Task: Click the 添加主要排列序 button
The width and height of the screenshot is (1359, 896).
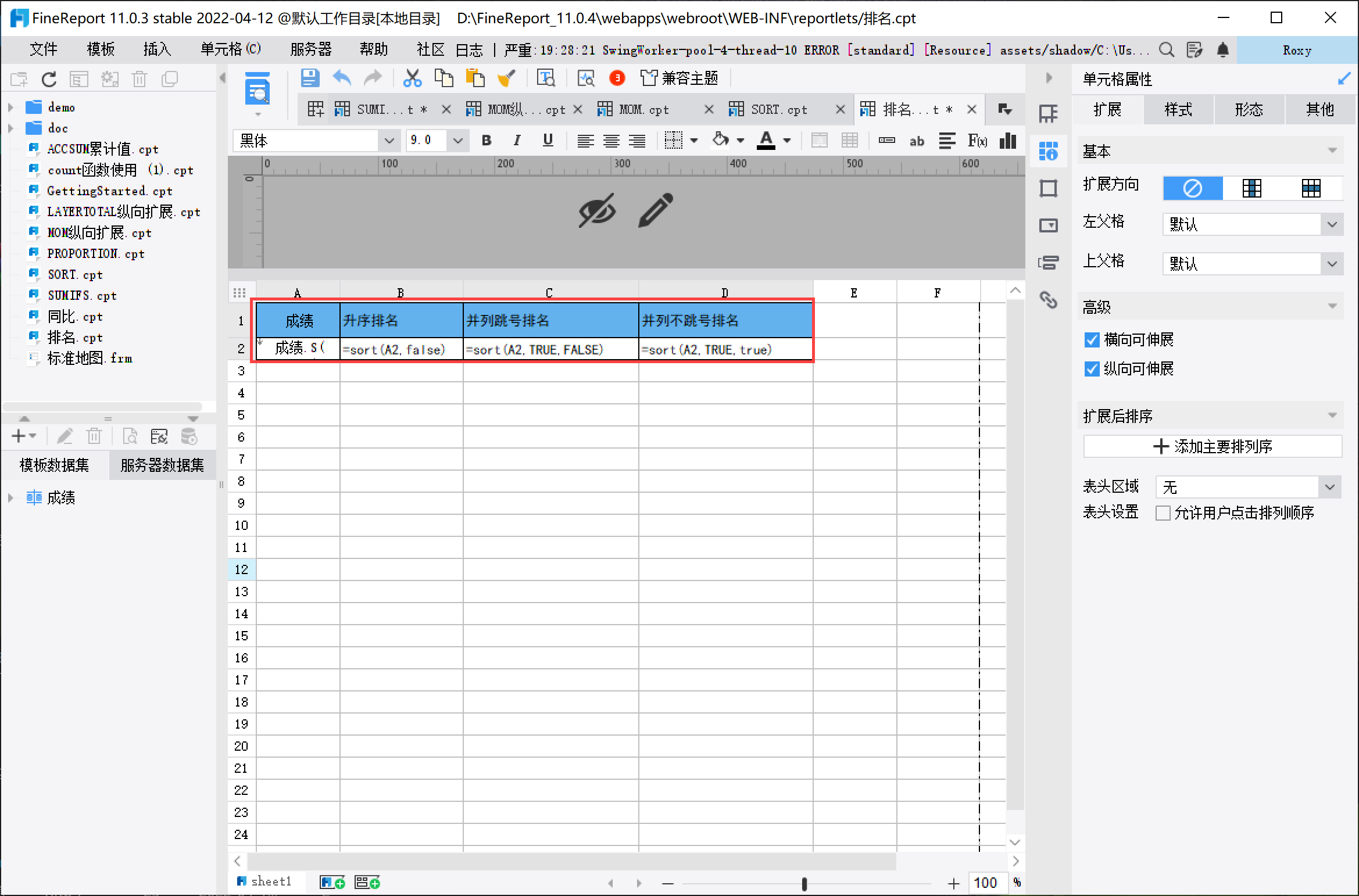Action: [x=1213, y=446]
